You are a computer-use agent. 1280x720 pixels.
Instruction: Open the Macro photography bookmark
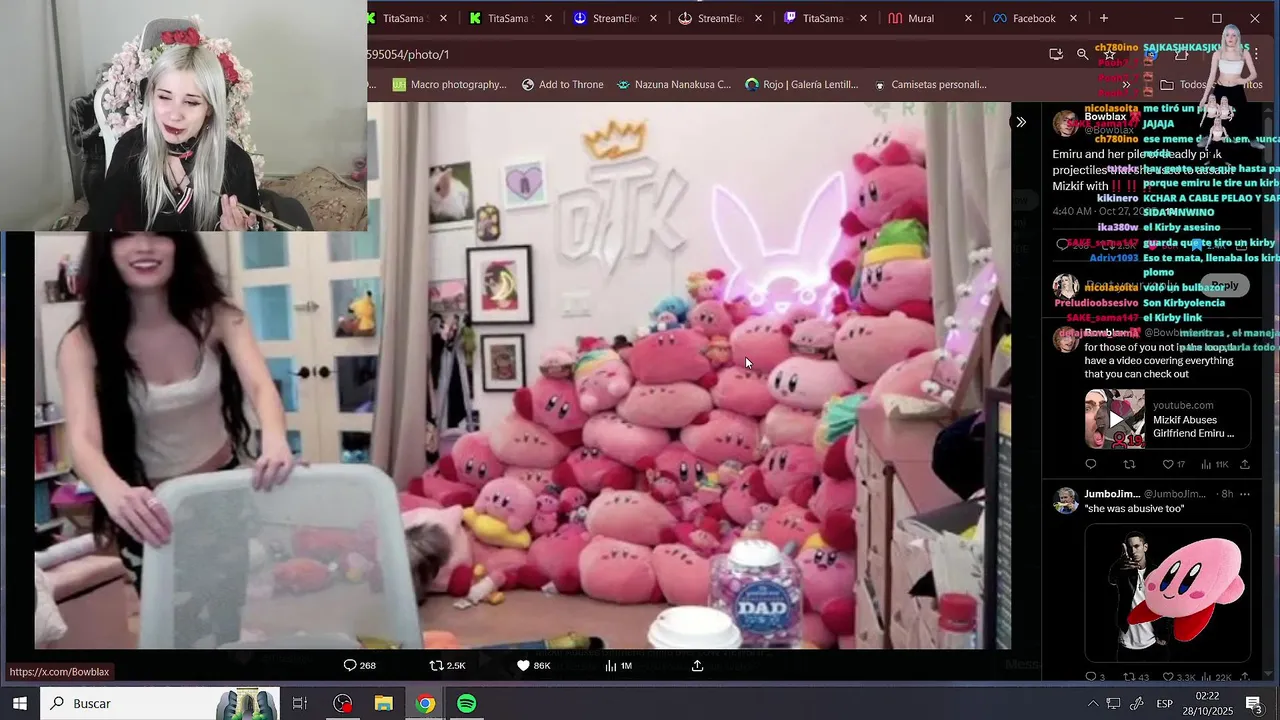tap(450, 85)
